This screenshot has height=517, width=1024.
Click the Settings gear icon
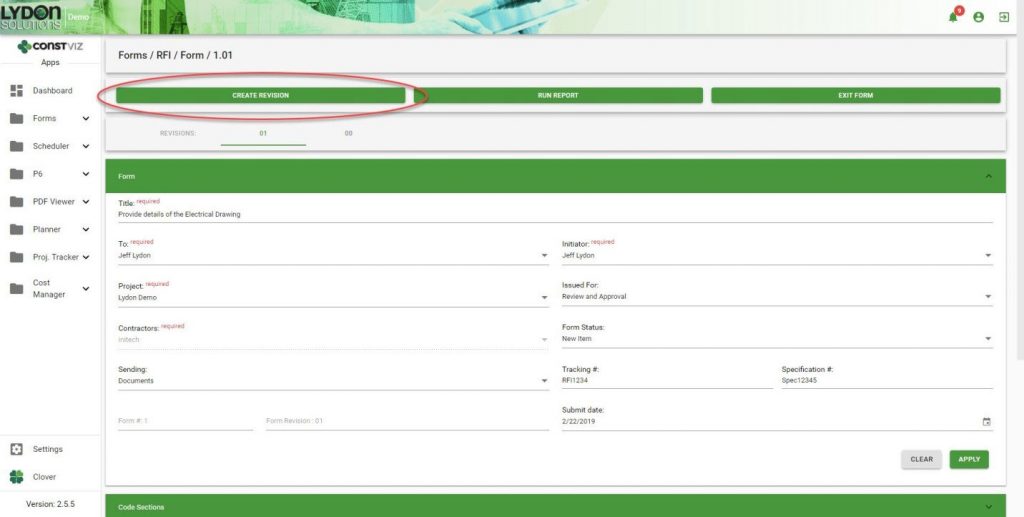[17, 449]
